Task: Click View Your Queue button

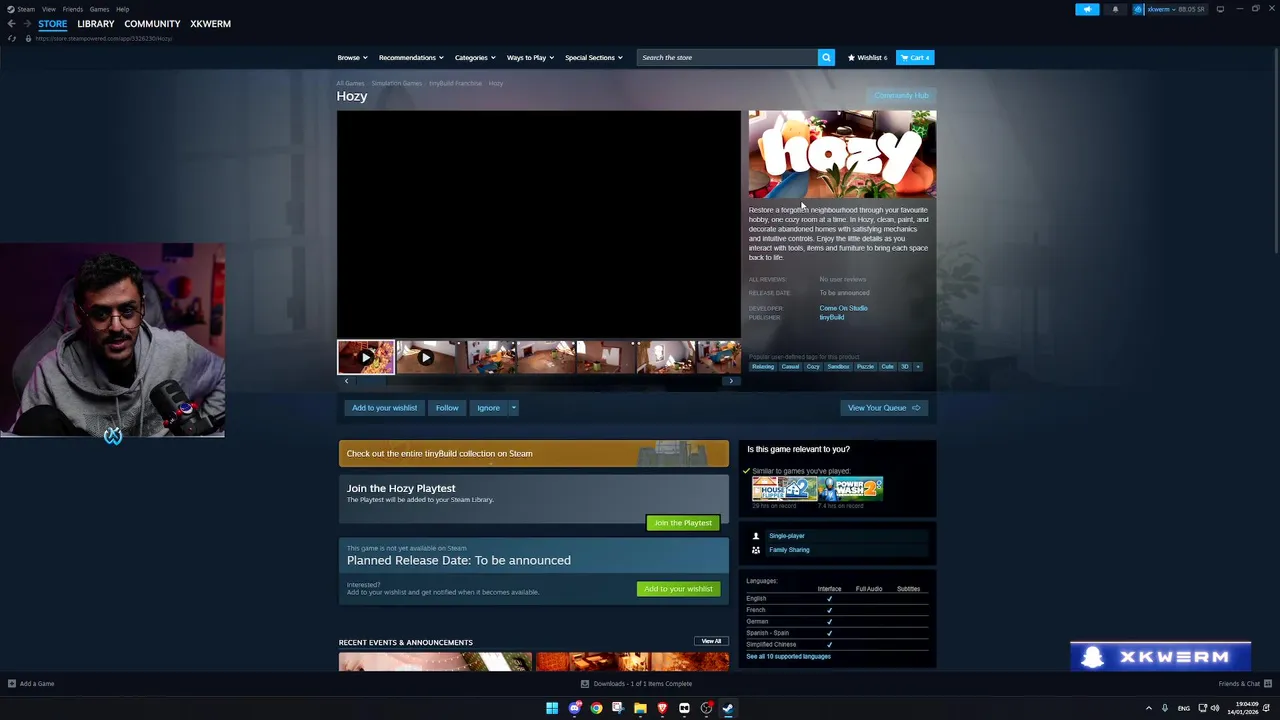Action: [884, 408]
